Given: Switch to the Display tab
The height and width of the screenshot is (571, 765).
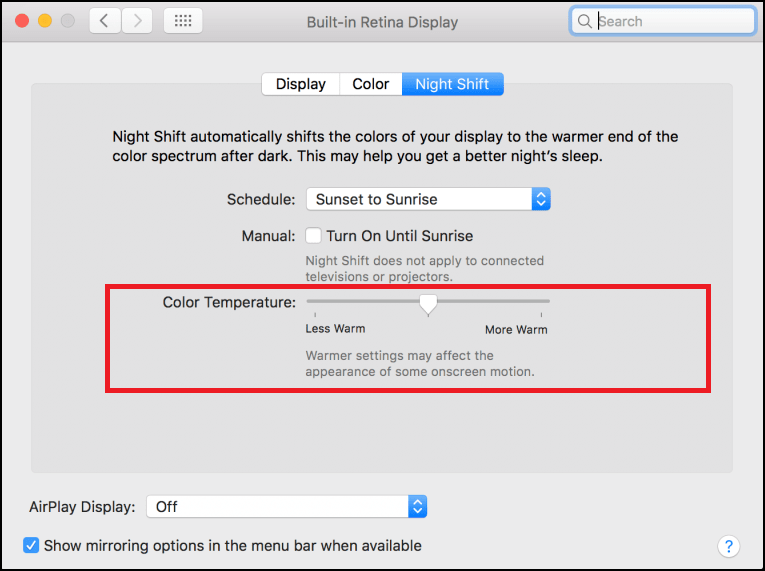Looking at the screenshot, I should click(301, 84).
